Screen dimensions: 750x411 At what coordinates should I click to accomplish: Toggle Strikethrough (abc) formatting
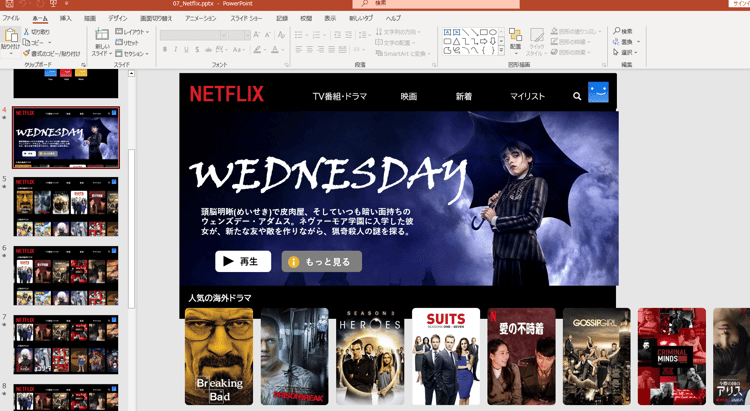click(x=208, y=49)
